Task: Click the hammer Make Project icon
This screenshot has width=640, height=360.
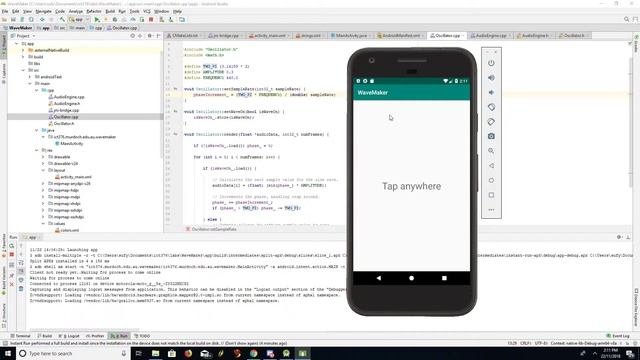Action: [x=62, y=20]
